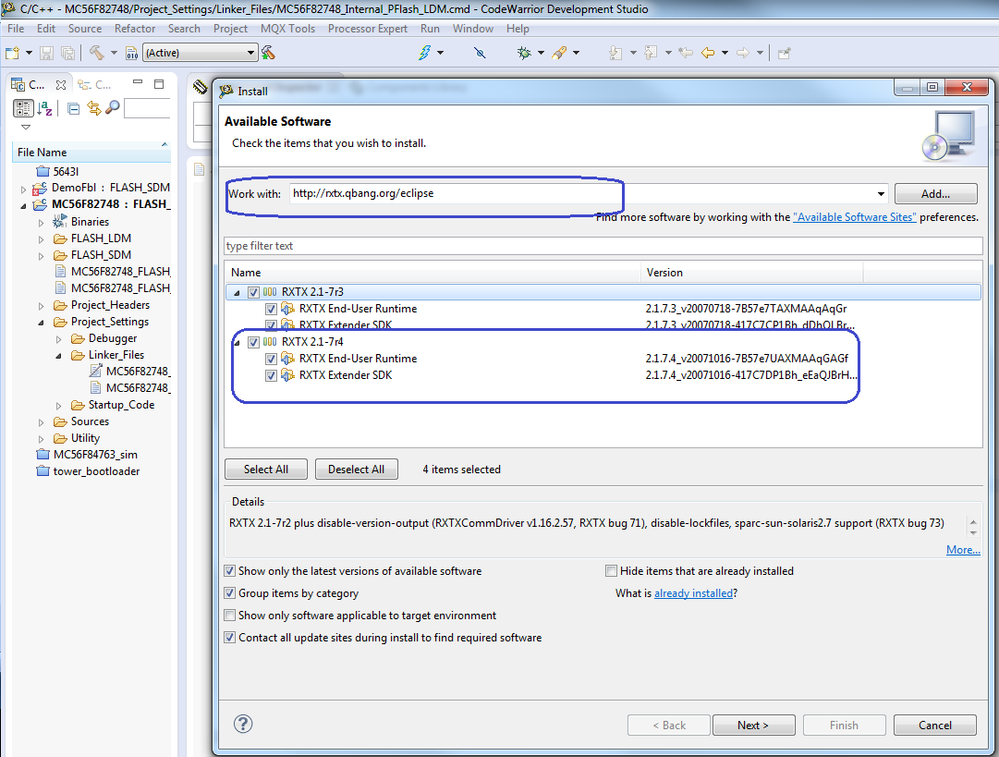Open the File menu
Screen dimensions: 999x757
pos(16,29)
